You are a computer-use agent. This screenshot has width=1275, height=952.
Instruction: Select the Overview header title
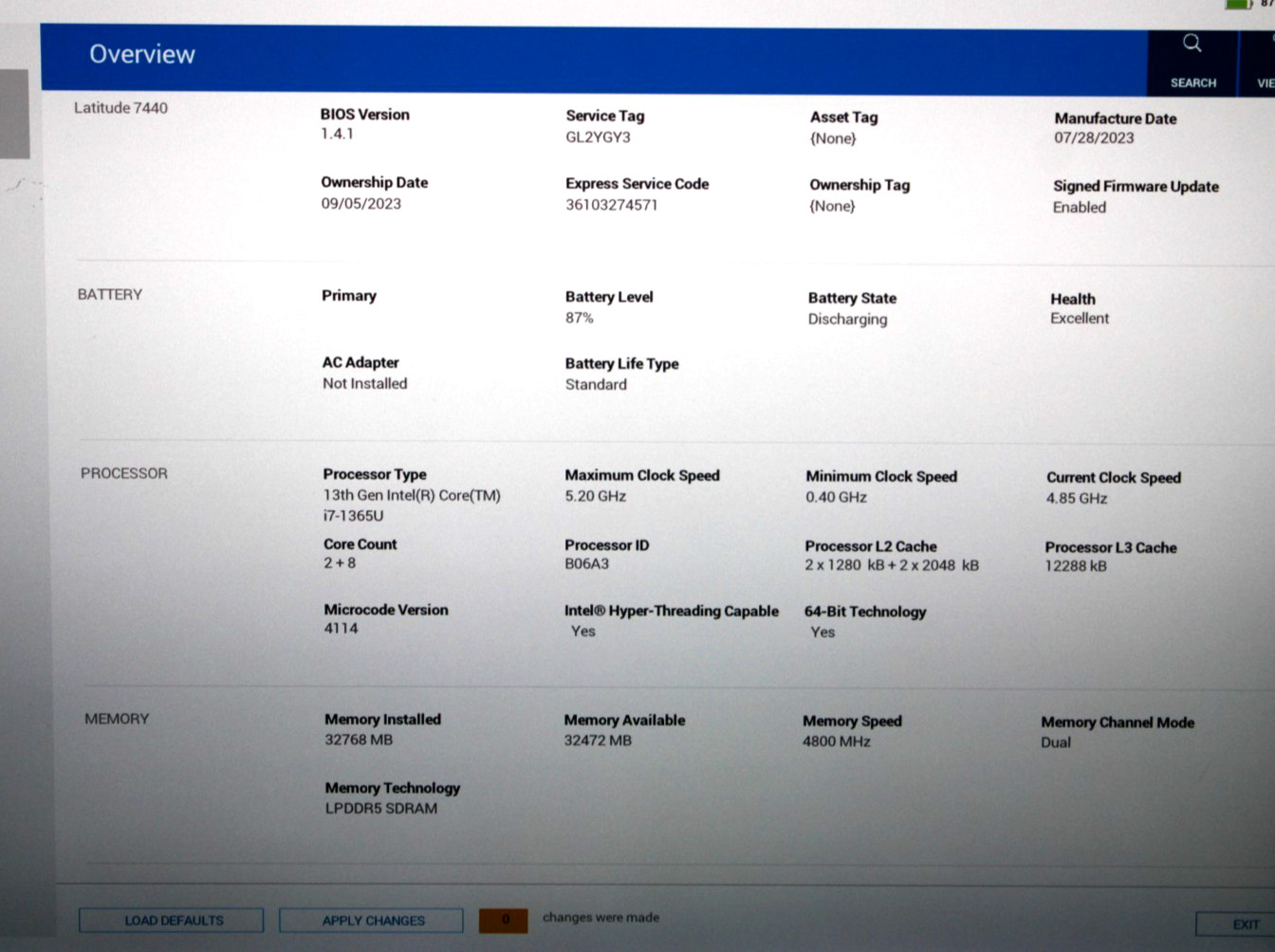(x=142, y=54)
